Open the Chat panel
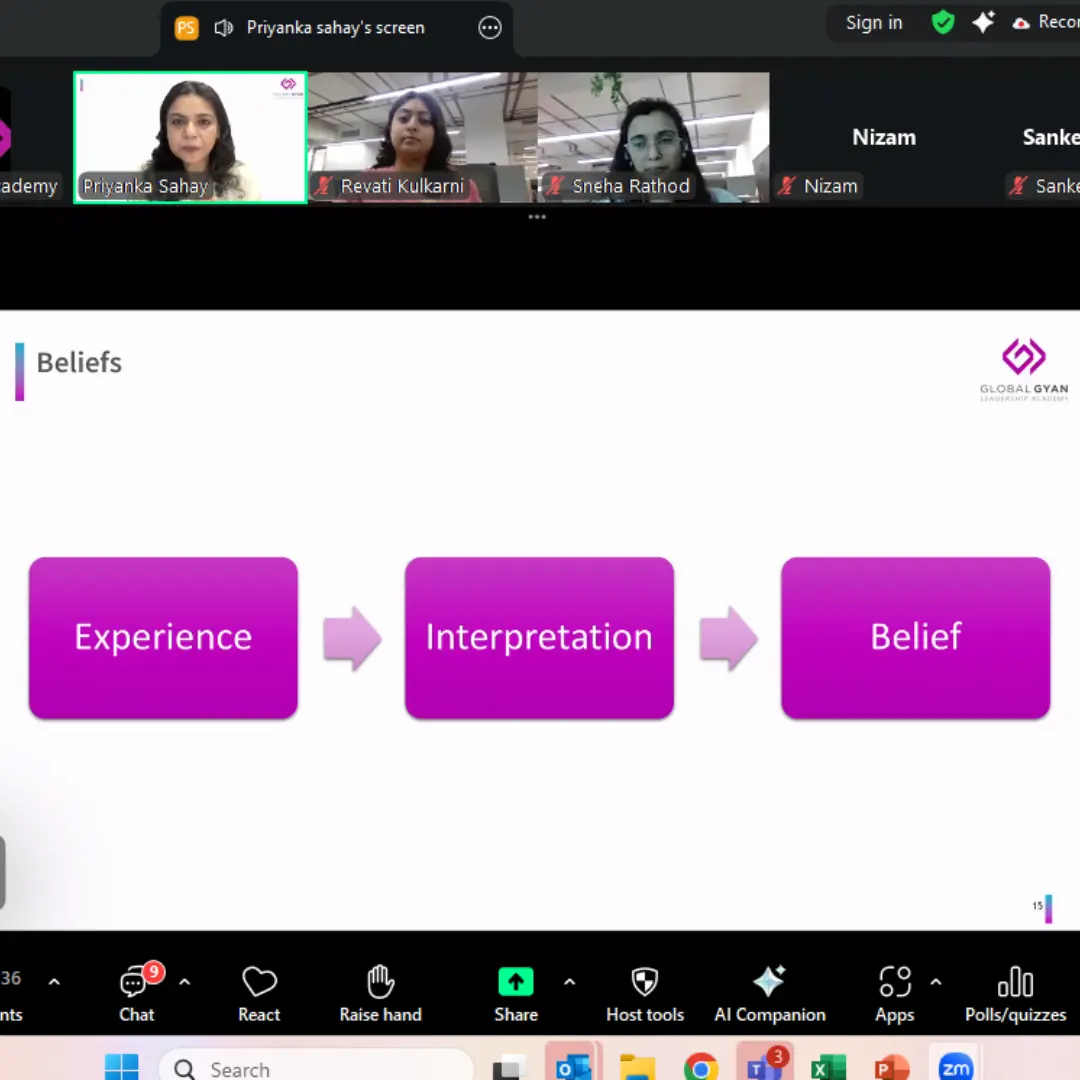The height and width of the screenshot is (1080, 1080). pyautogui.click(x=136, y=994)
